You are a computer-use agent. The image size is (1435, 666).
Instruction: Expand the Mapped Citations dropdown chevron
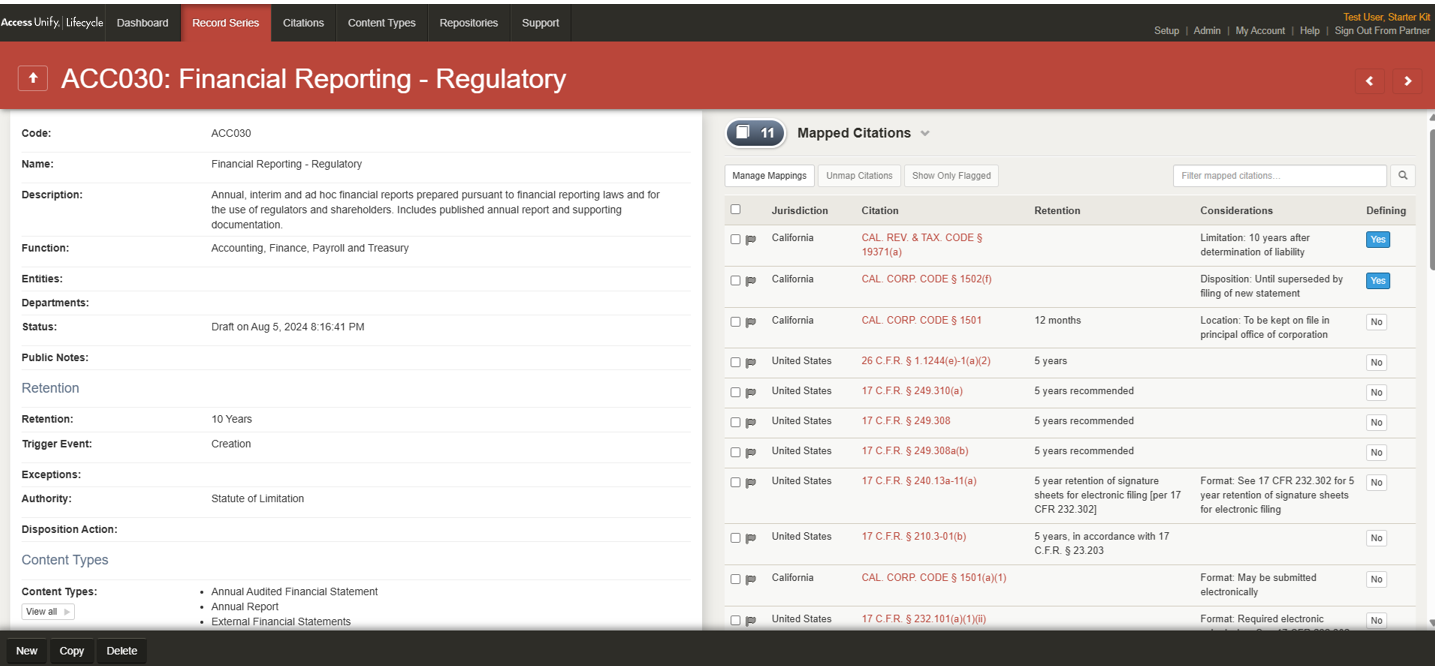[x=925, y=134]
